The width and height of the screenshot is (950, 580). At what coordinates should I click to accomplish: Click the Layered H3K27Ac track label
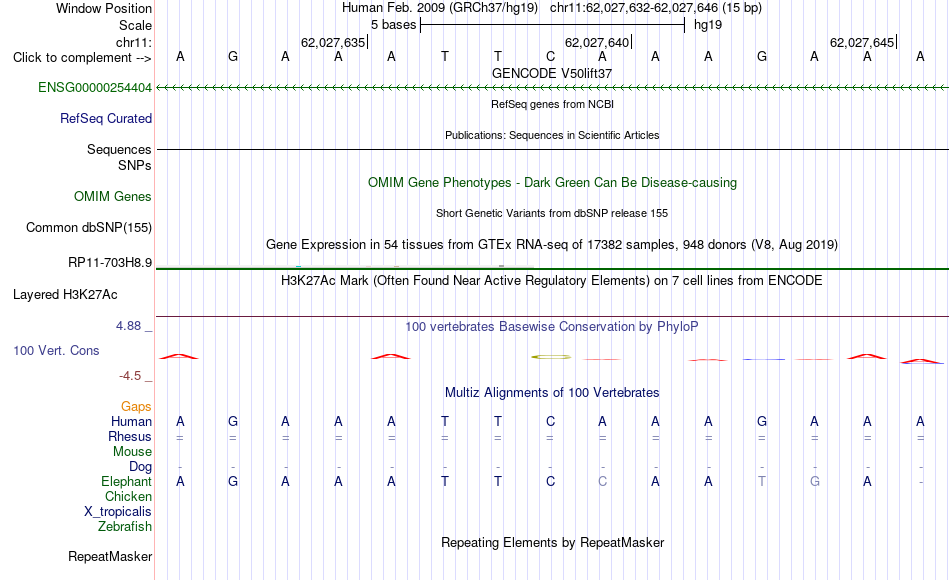tap(65, 295)
